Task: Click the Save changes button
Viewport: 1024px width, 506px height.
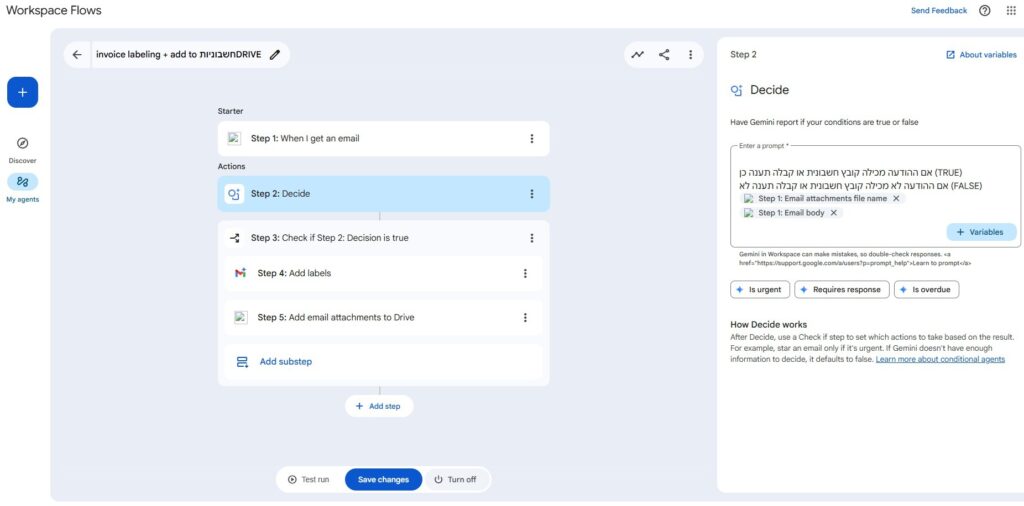Action: (x=383, y=480)
